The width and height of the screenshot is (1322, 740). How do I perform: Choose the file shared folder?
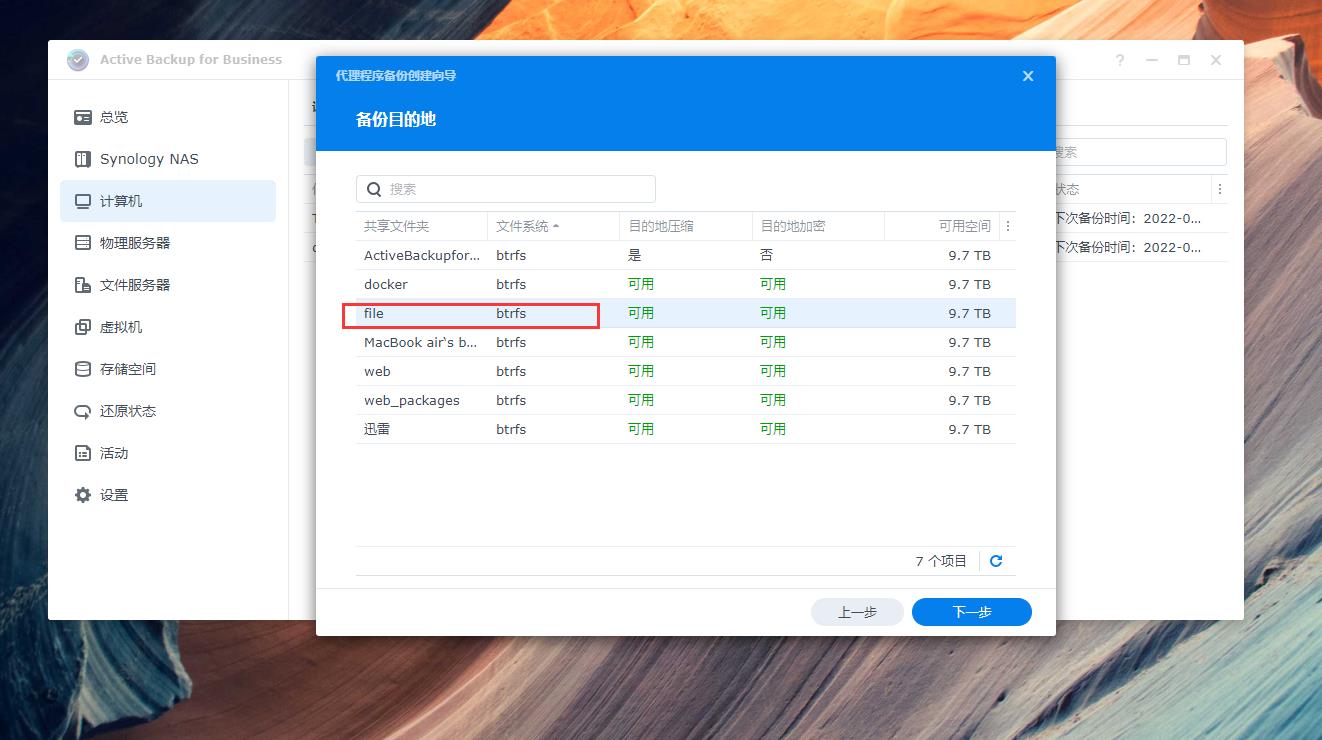[x=686, y=313]
